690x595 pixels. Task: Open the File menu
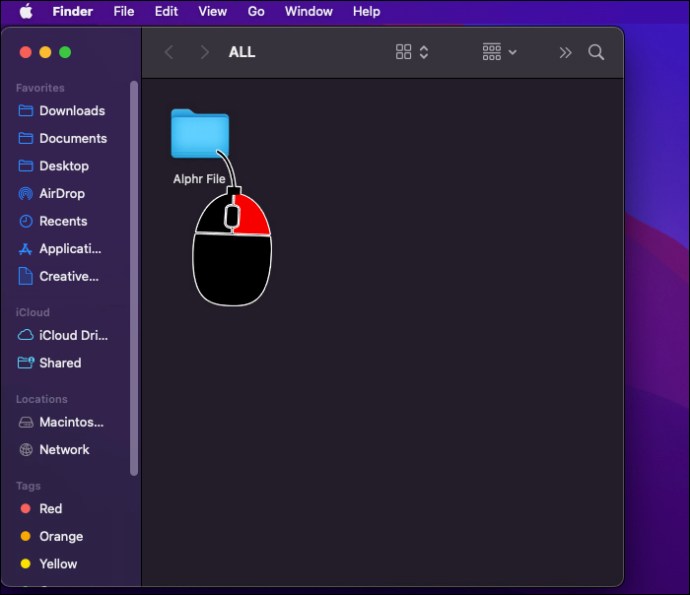(124, 11)
